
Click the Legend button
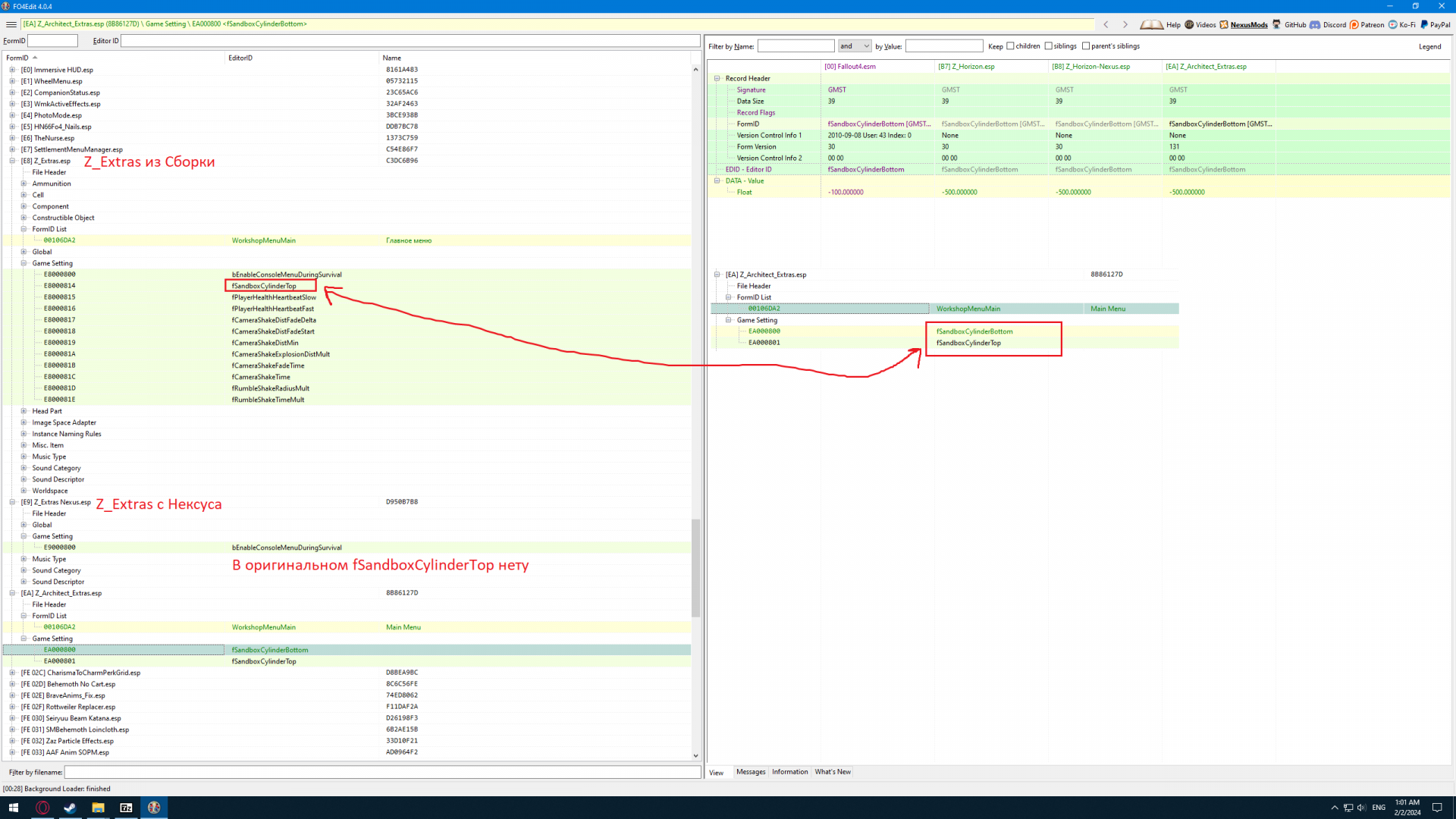1429,46
